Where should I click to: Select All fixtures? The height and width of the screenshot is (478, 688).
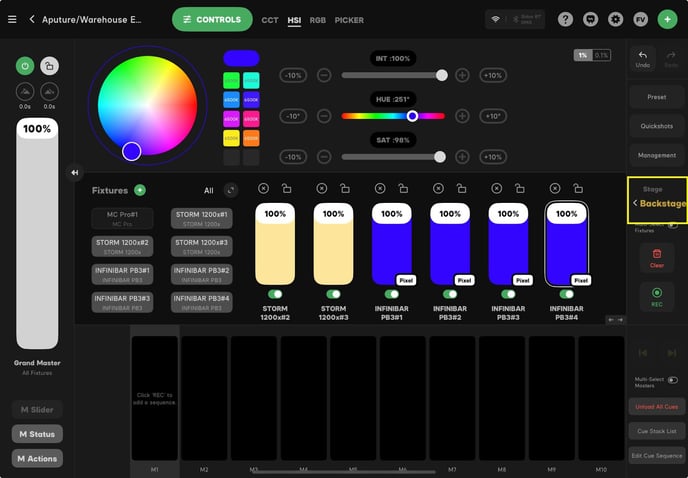pyautogui.click(x=209, y=190)
